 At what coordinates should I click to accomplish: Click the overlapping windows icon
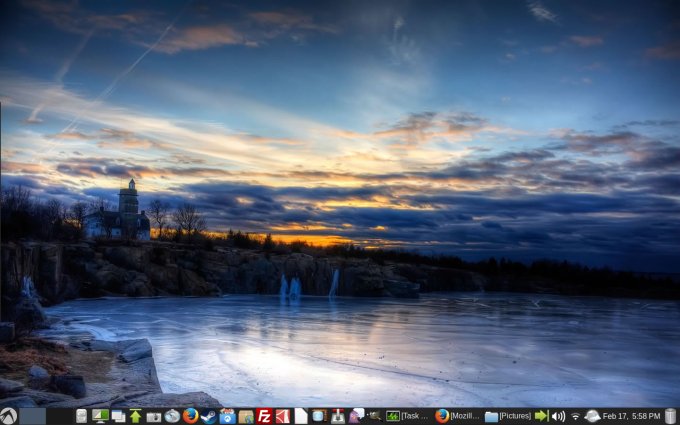coord(118,416)
